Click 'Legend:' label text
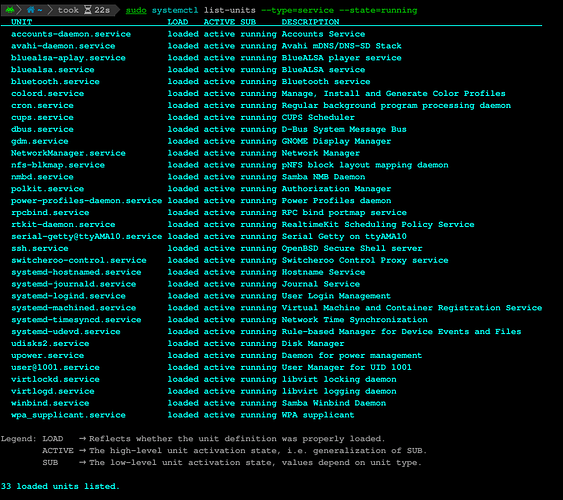Image resolution: width=563 pixels, height=500 pixels. tap(19, 439)
